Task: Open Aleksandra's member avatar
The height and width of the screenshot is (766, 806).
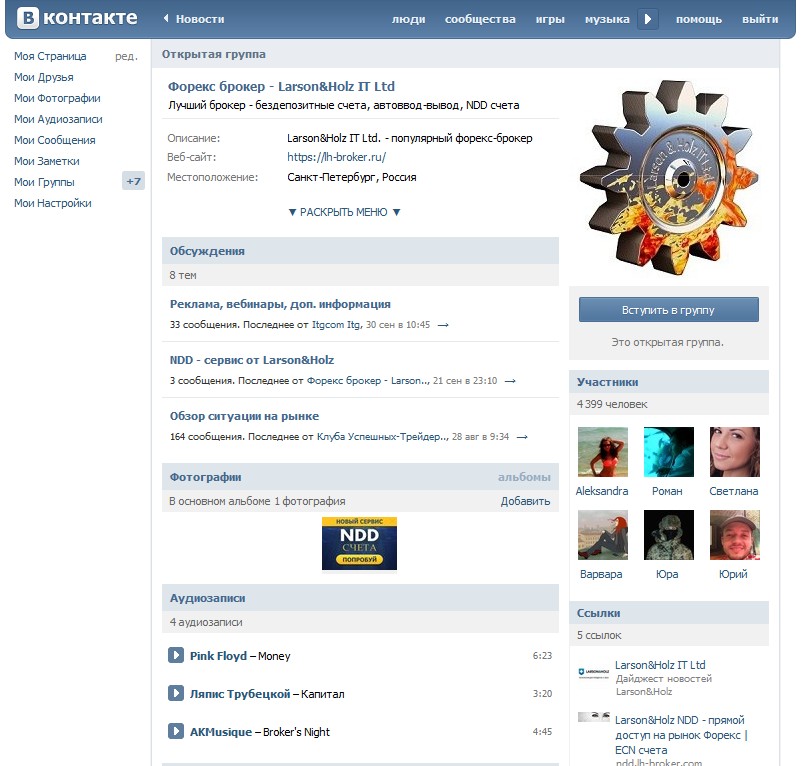Action: pyautogui.click(x=602, y=452)
